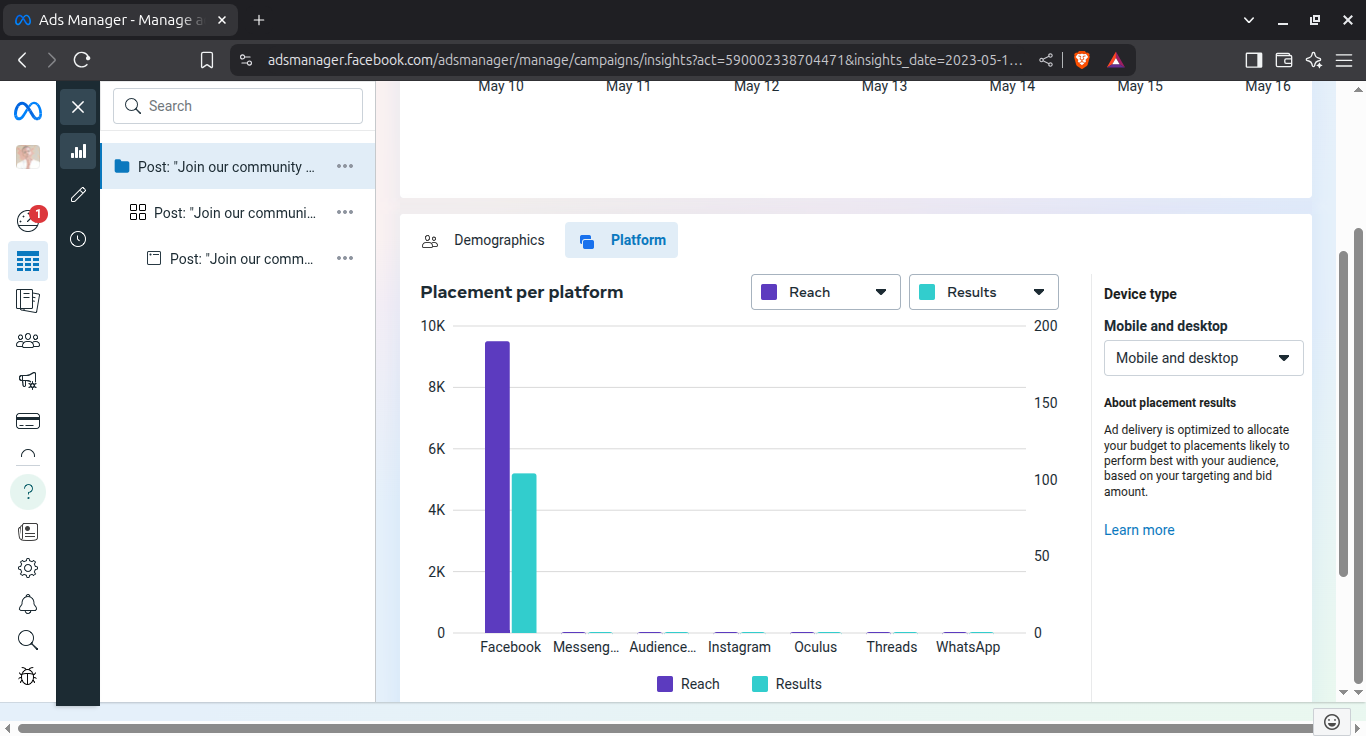This screenshot has height=736, width=1366.
Task: Click the bug report icon
Action: (x=28, y=676)
